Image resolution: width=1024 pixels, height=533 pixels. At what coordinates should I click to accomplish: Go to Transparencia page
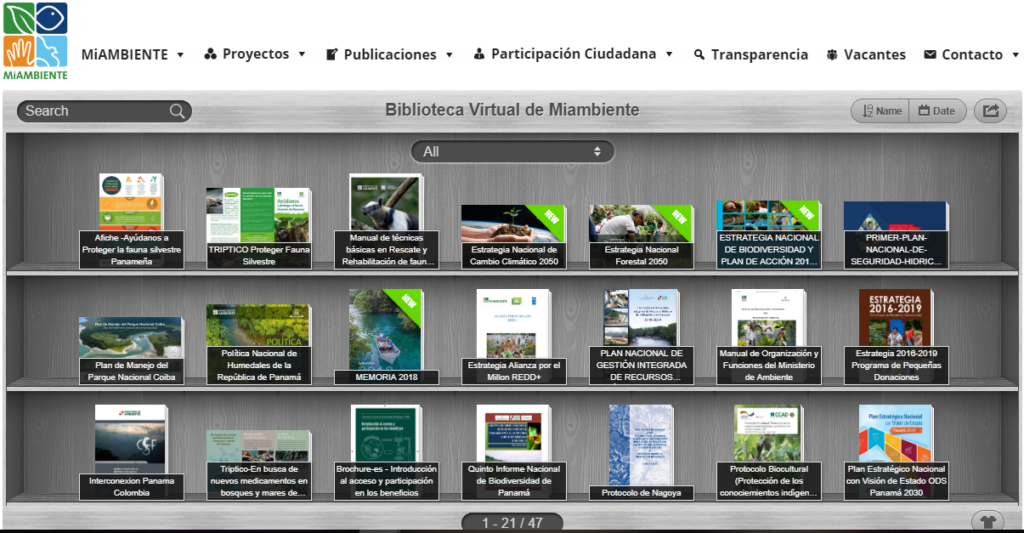tap(750, 55)
